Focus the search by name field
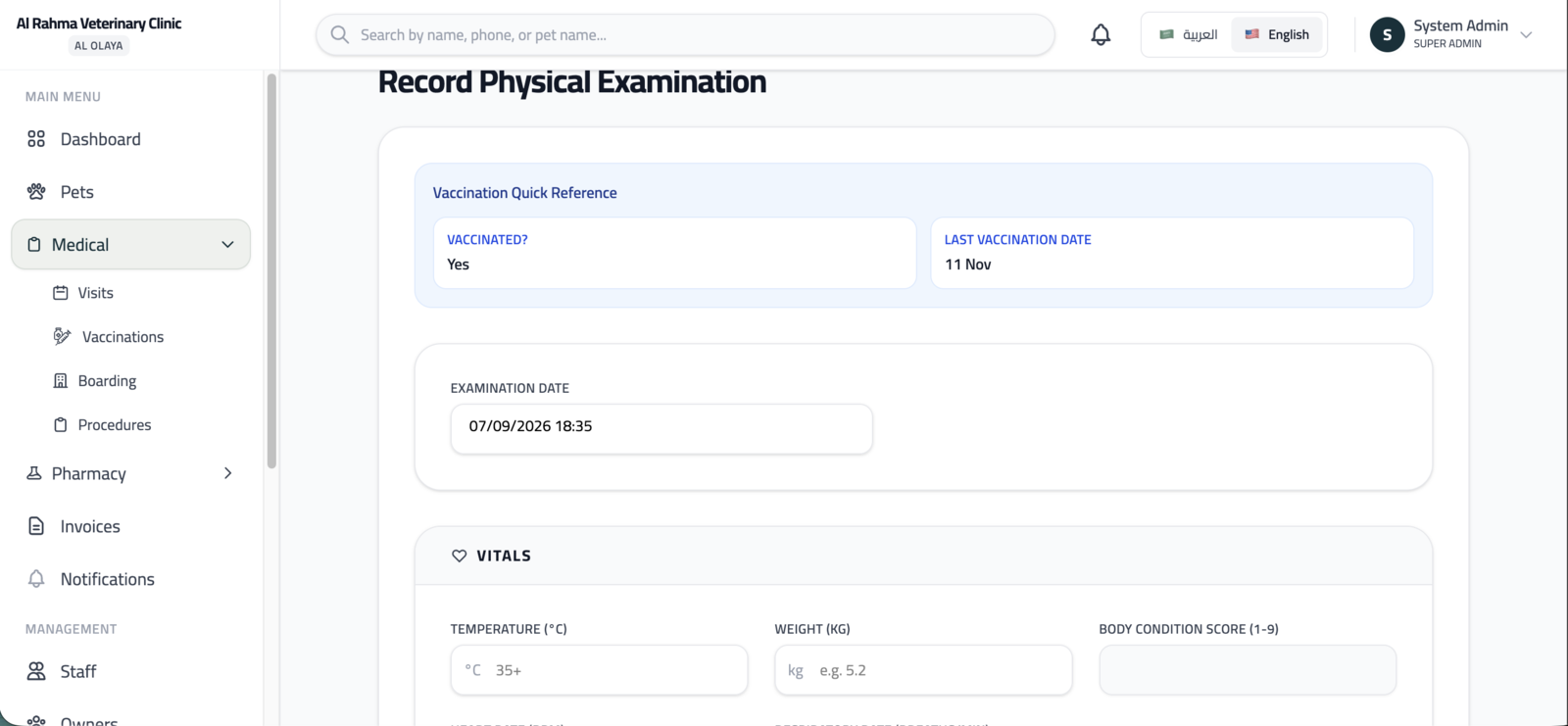1568x726 pixels. [x=685, y=35]
